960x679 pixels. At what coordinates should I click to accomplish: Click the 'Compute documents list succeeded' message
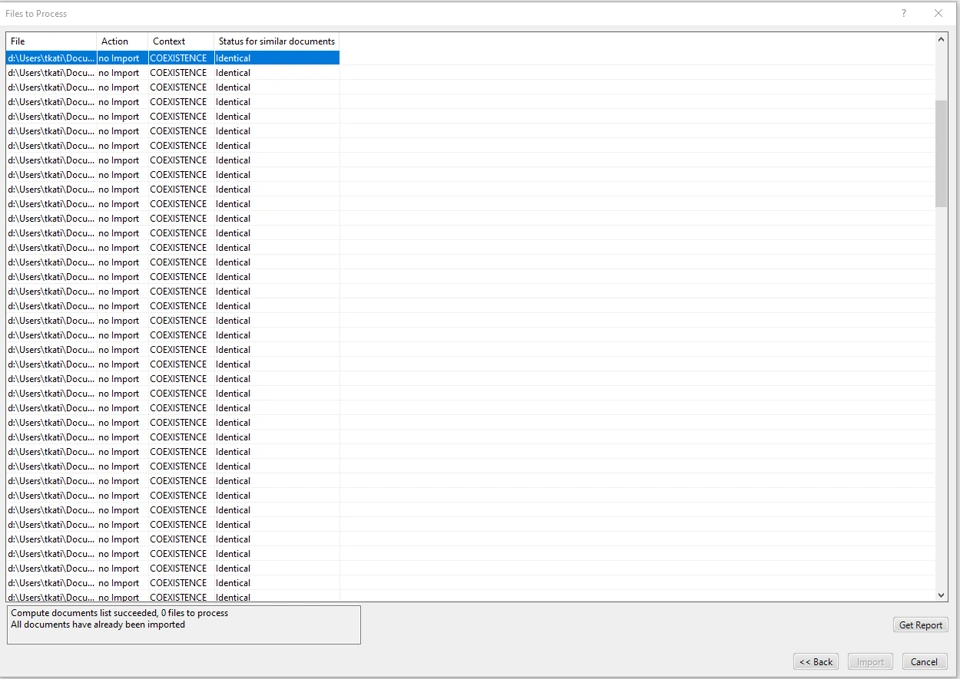pos(119,613)
